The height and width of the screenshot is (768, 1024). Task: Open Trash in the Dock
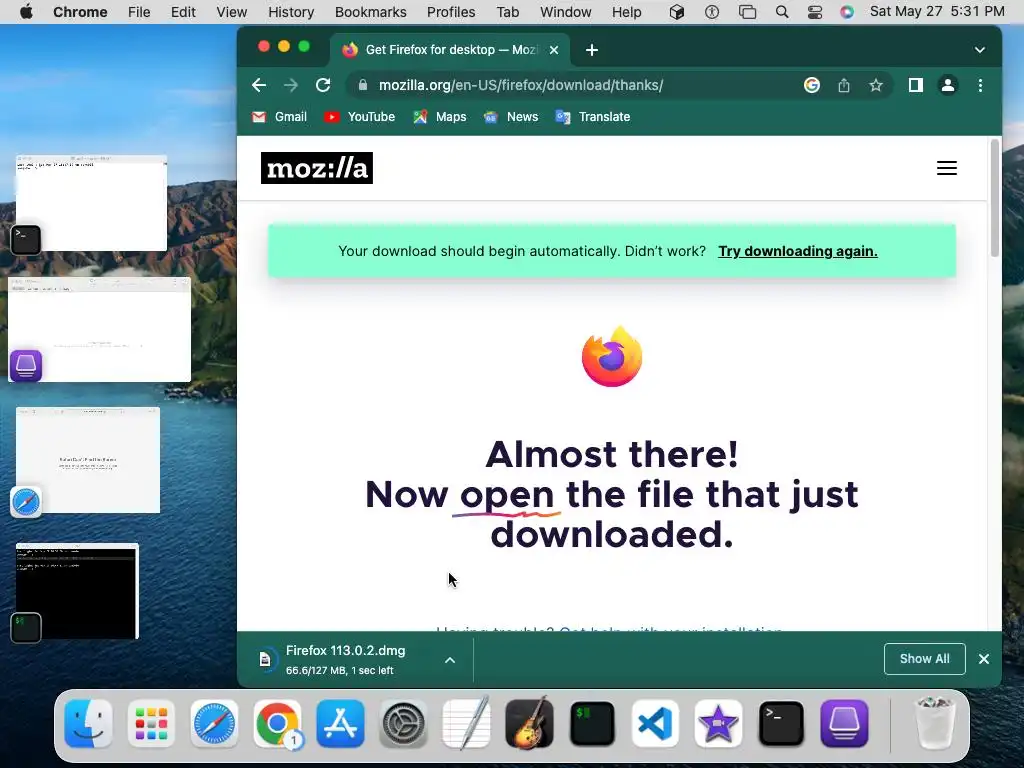click(x=934, y=722)
